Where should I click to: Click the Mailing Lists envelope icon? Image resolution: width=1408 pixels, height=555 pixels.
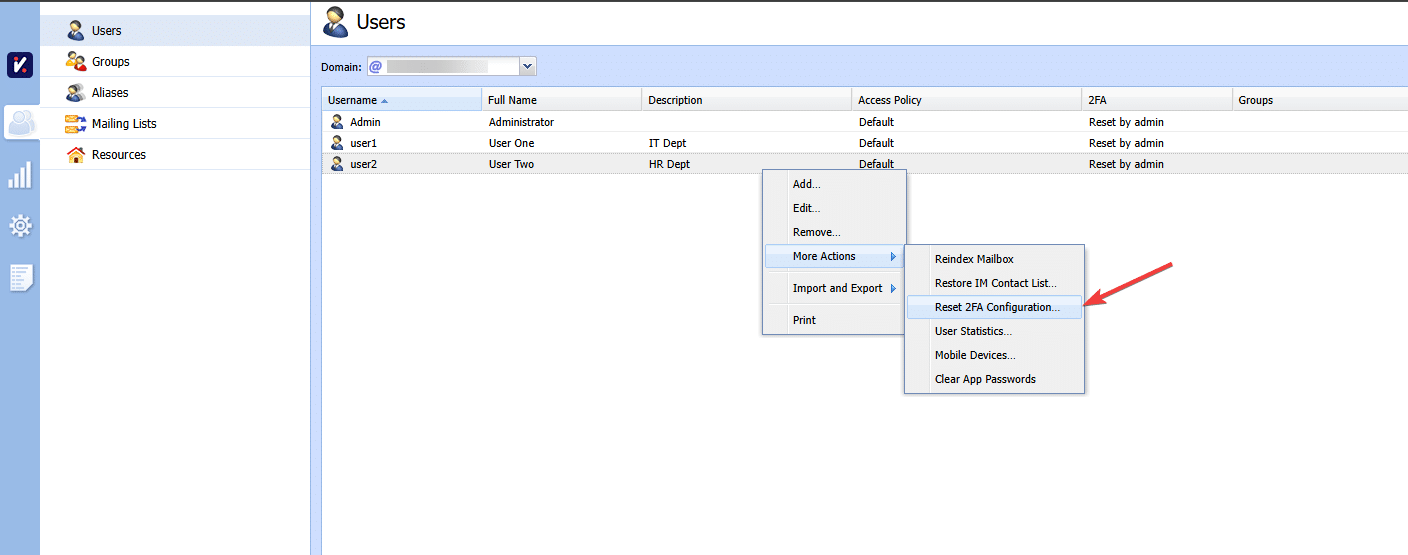76,124
